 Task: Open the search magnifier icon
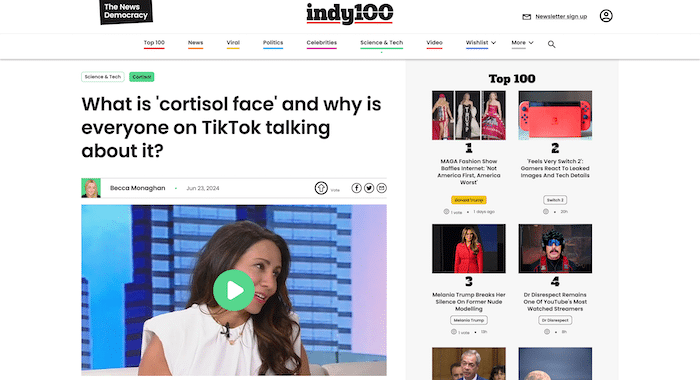coord(552,44)
